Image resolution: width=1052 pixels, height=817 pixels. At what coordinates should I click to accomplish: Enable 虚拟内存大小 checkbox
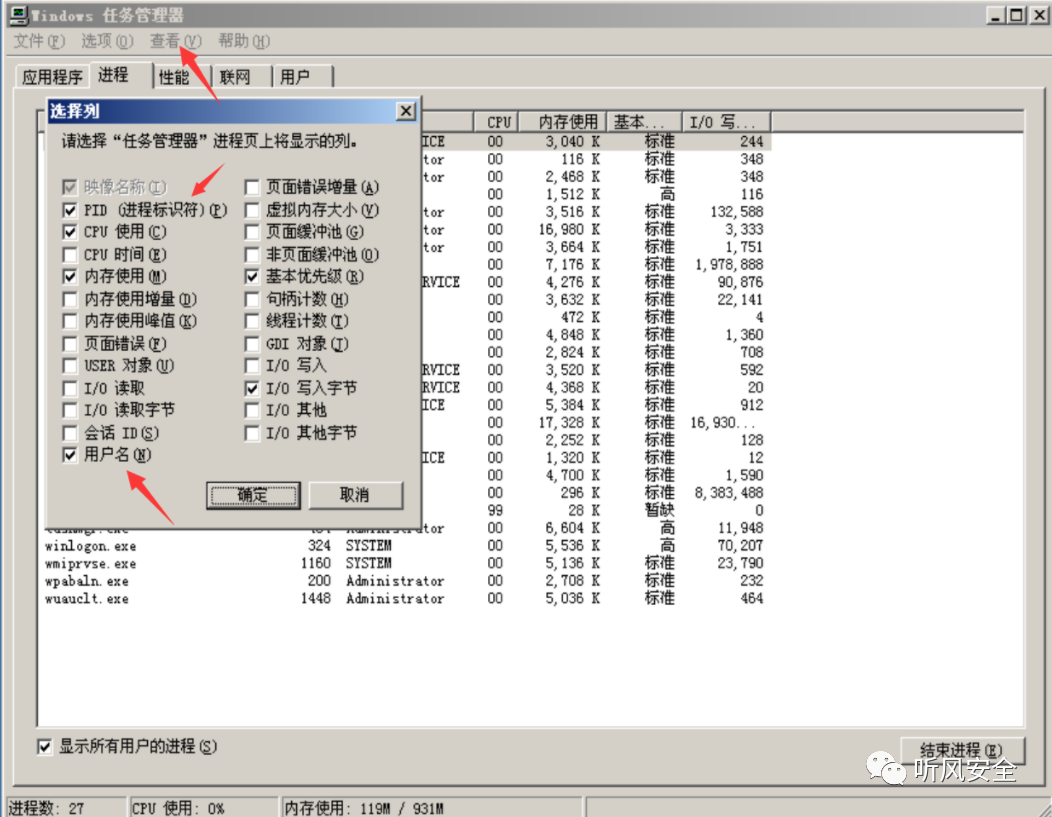pyautogui.click(x=252, y=210)
